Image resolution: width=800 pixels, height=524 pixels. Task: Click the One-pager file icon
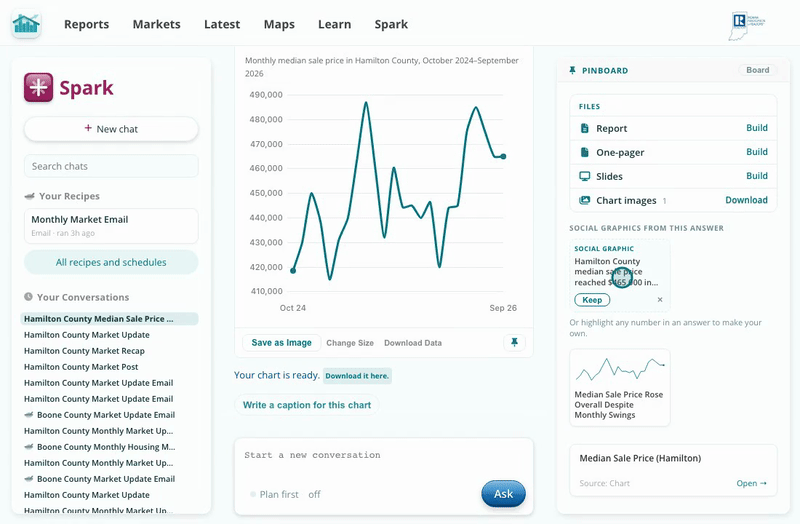point(585,152)
